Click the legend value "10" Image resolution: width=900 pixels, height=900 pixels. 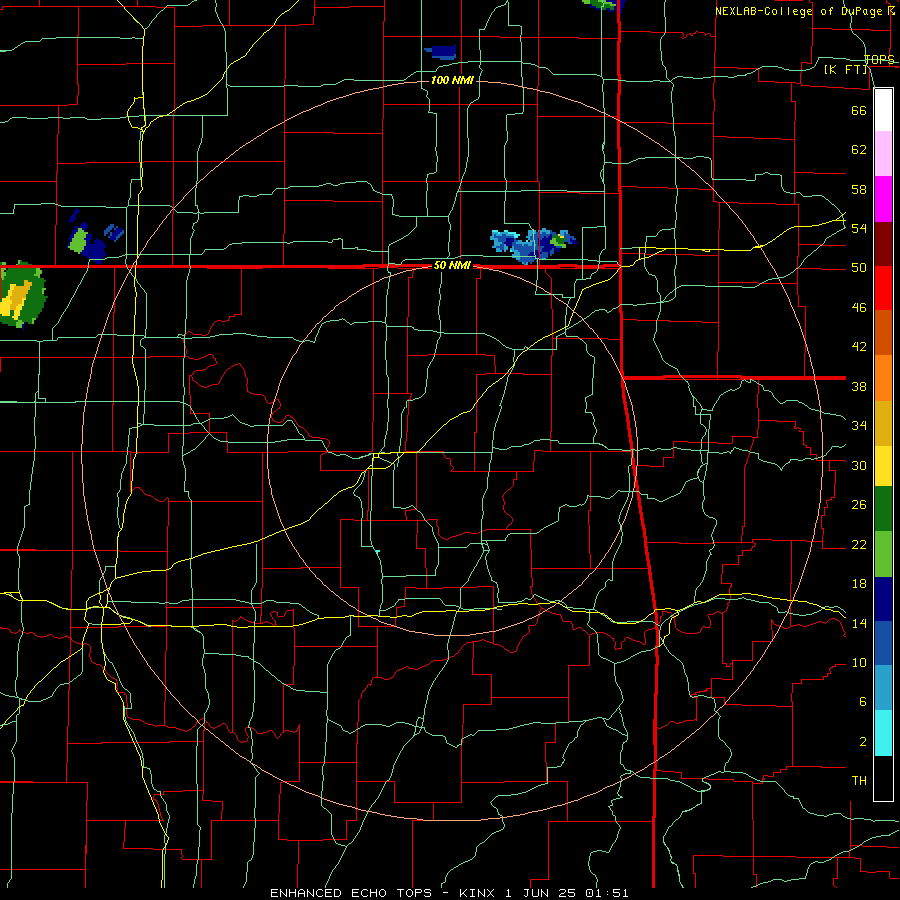tap(859, 663)
